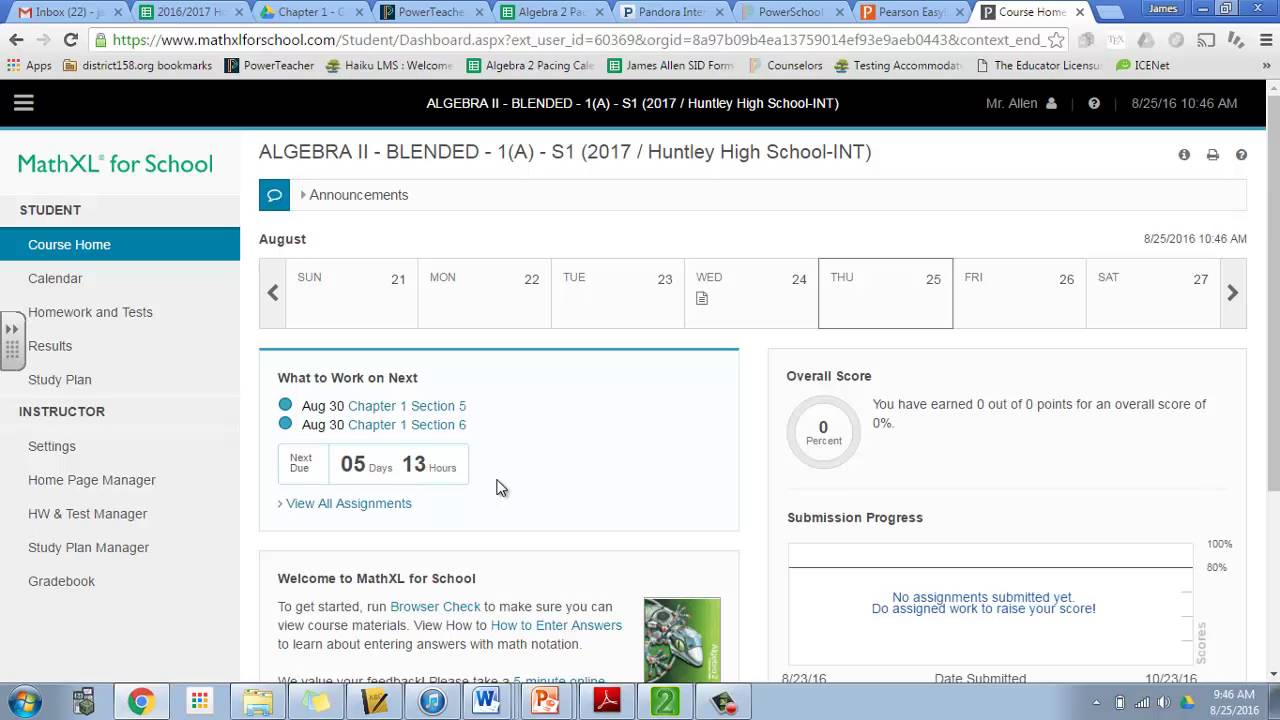Image resolution: width=1280 pixels, height=720 pixels.
Task: Open the hamburger menu in the black header
Action: pyautogui.click(x=24, y=103)
